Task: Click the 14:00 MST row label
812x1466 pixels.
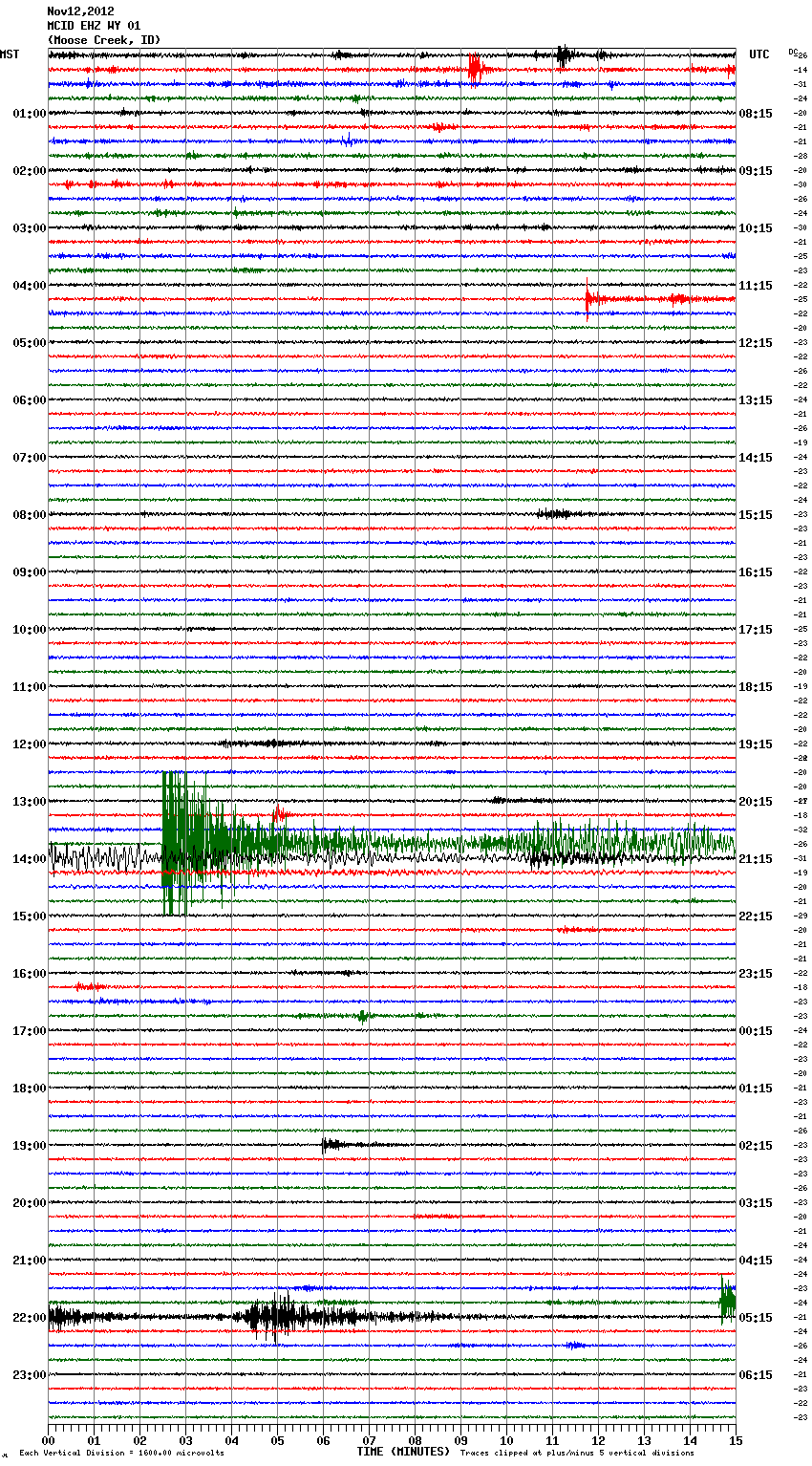Action: tap(30, 859)
